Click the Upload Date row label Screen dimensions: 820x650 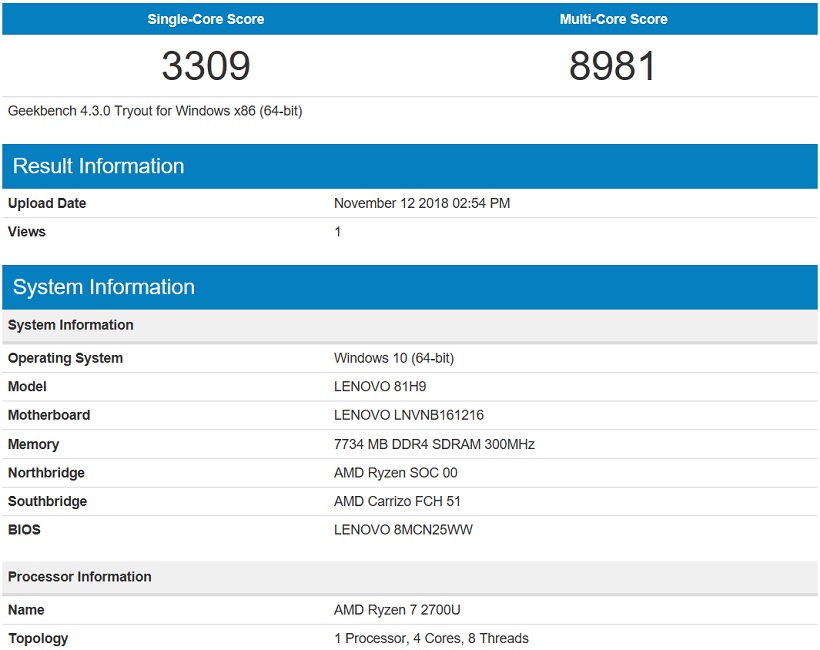tap(47, 203)
